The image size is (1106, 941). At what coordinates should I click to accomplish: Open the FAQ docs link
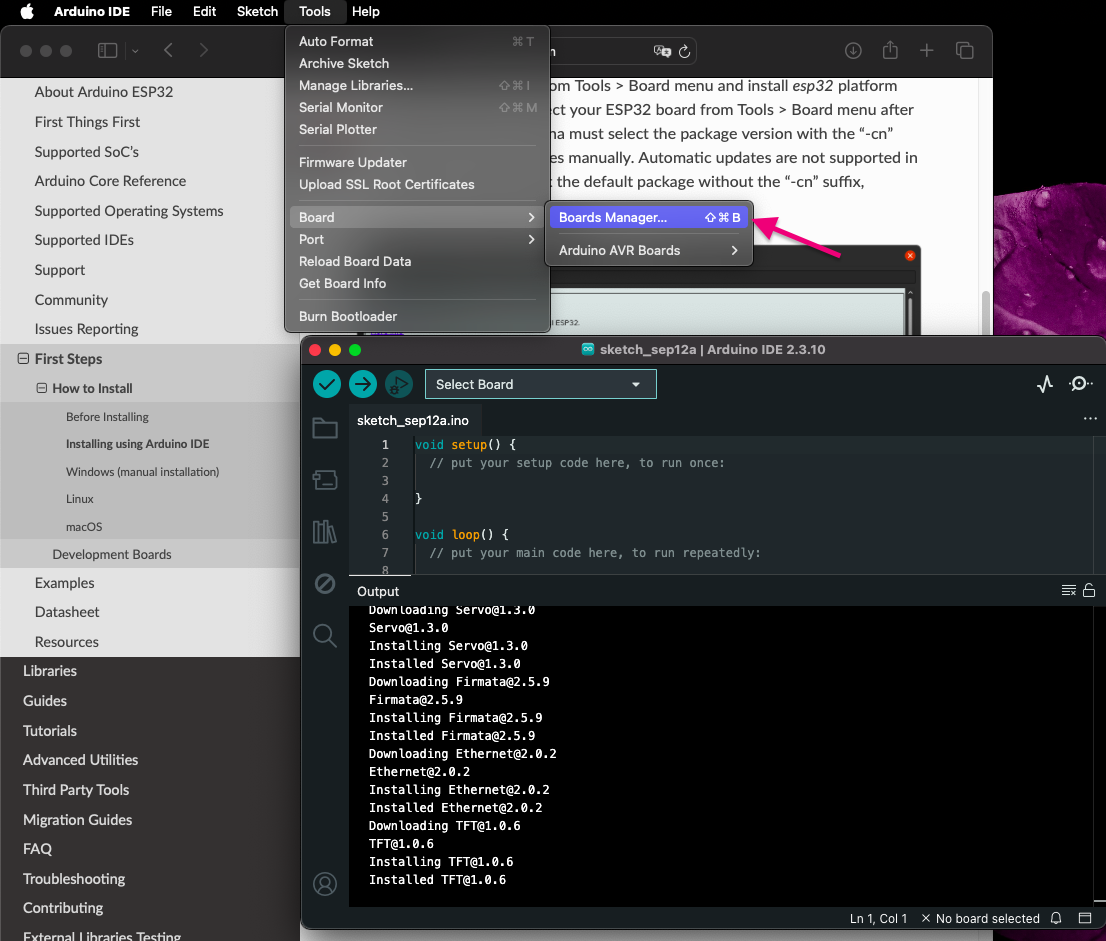(37, 849)
